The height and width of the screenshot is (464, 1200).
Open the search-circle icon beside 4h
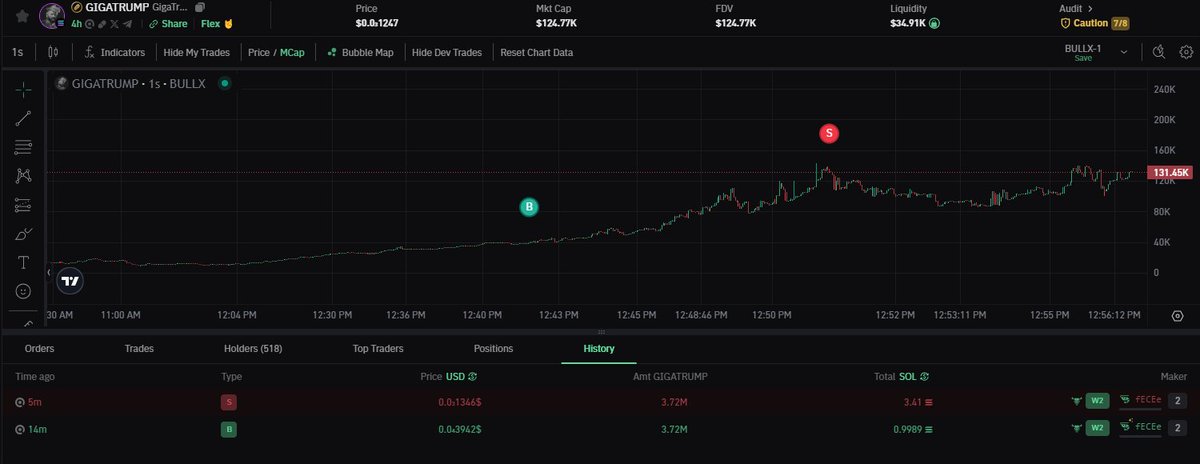pos(89,24)
